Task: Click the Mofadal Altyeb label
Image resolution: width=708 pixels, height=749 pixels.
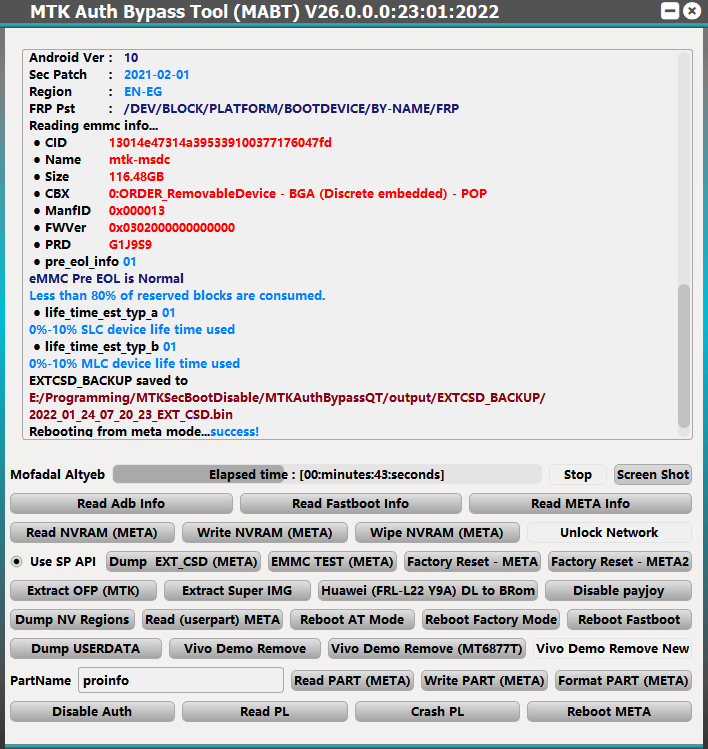Action: [57, 474]
